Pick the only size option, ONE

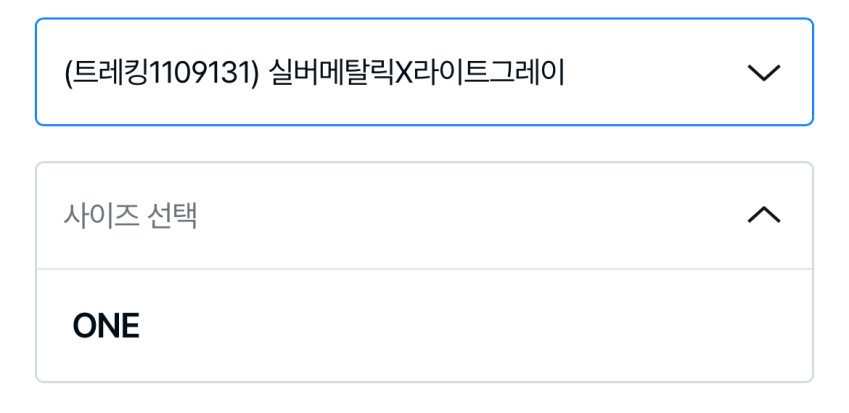click(x=106, y=326)
